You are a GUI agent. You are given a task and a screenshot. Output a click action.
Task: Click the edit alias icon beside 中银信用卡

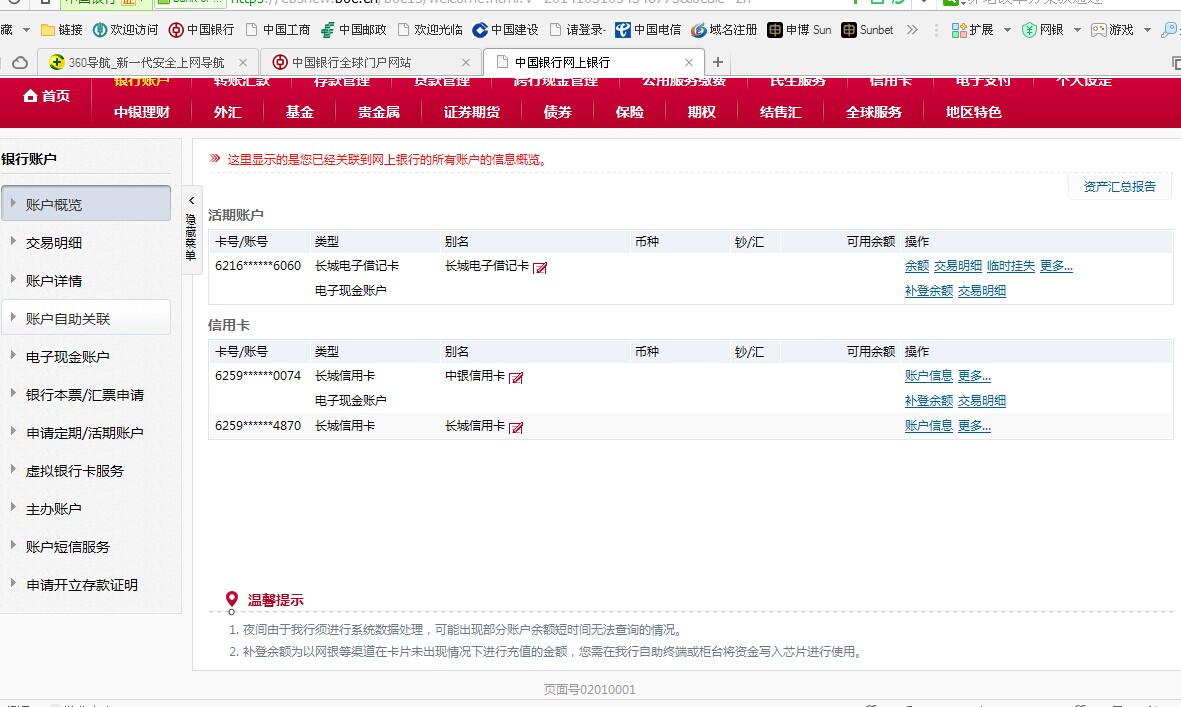click(516, 377)
